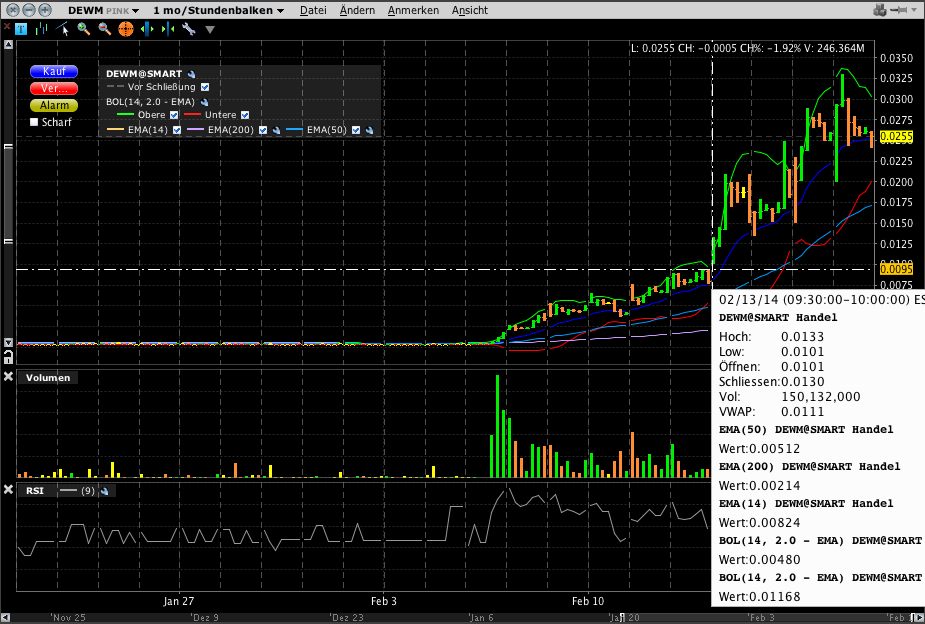Click the grouped cubes icon in title bar
Screen dimensions: 925x624
[880, 10]
